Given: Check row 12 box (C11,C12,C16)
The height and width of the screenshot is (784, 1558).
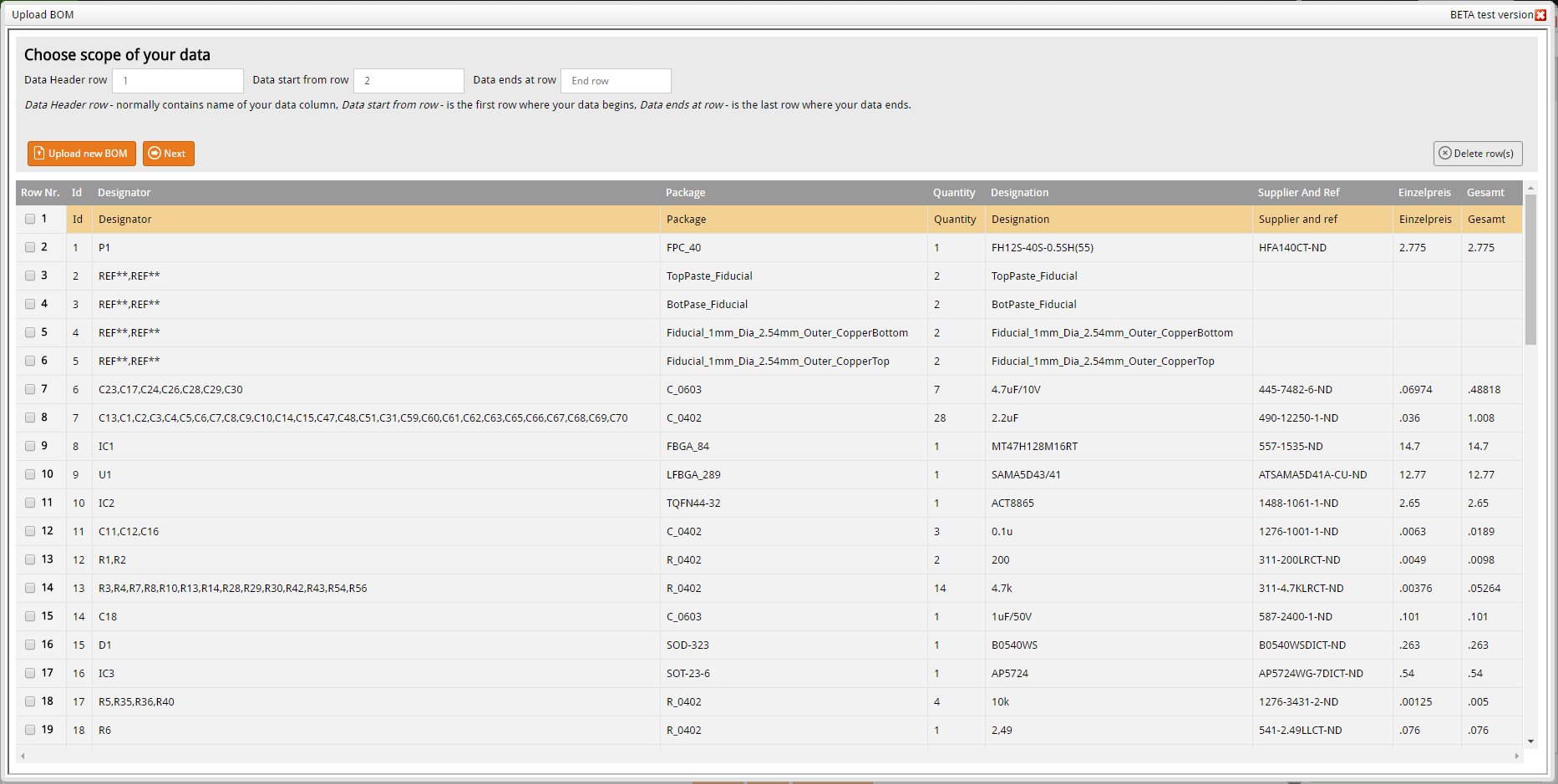Looking at the screenshot, I should 30,531.
